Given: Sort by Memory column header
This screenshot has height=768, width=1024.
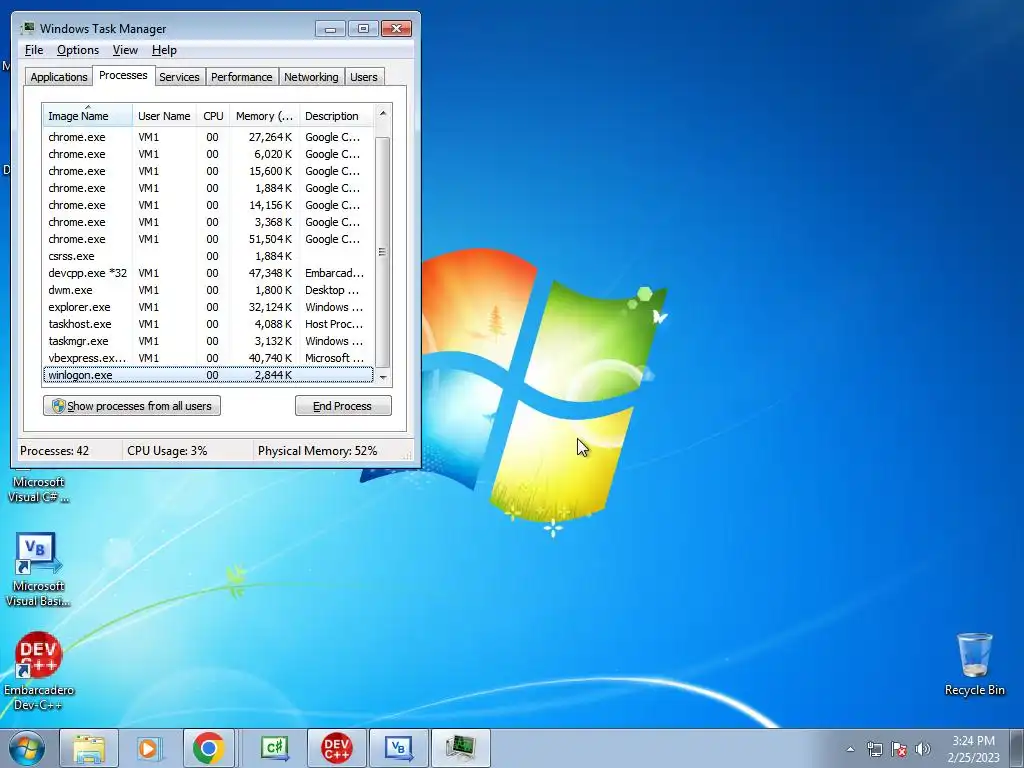Looking at the screenshot, I should pyautogui.click(x=264, y=116).
